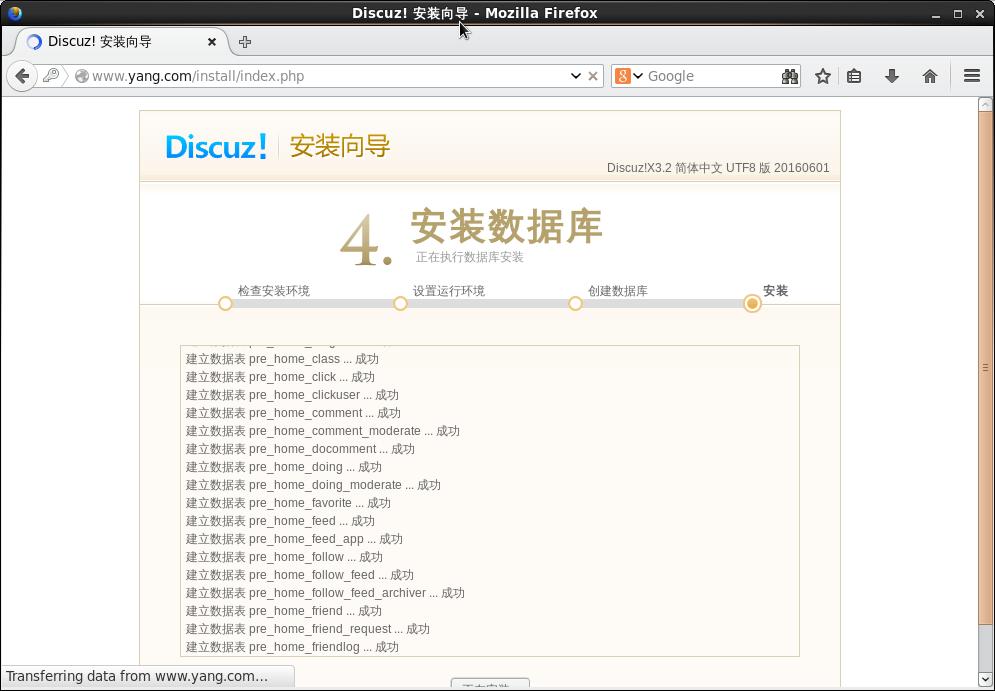Image resolution: width=995 pixels, height=691 pixels.
Task: Open the Firefox hamburger menu
Action: point(971,75)
